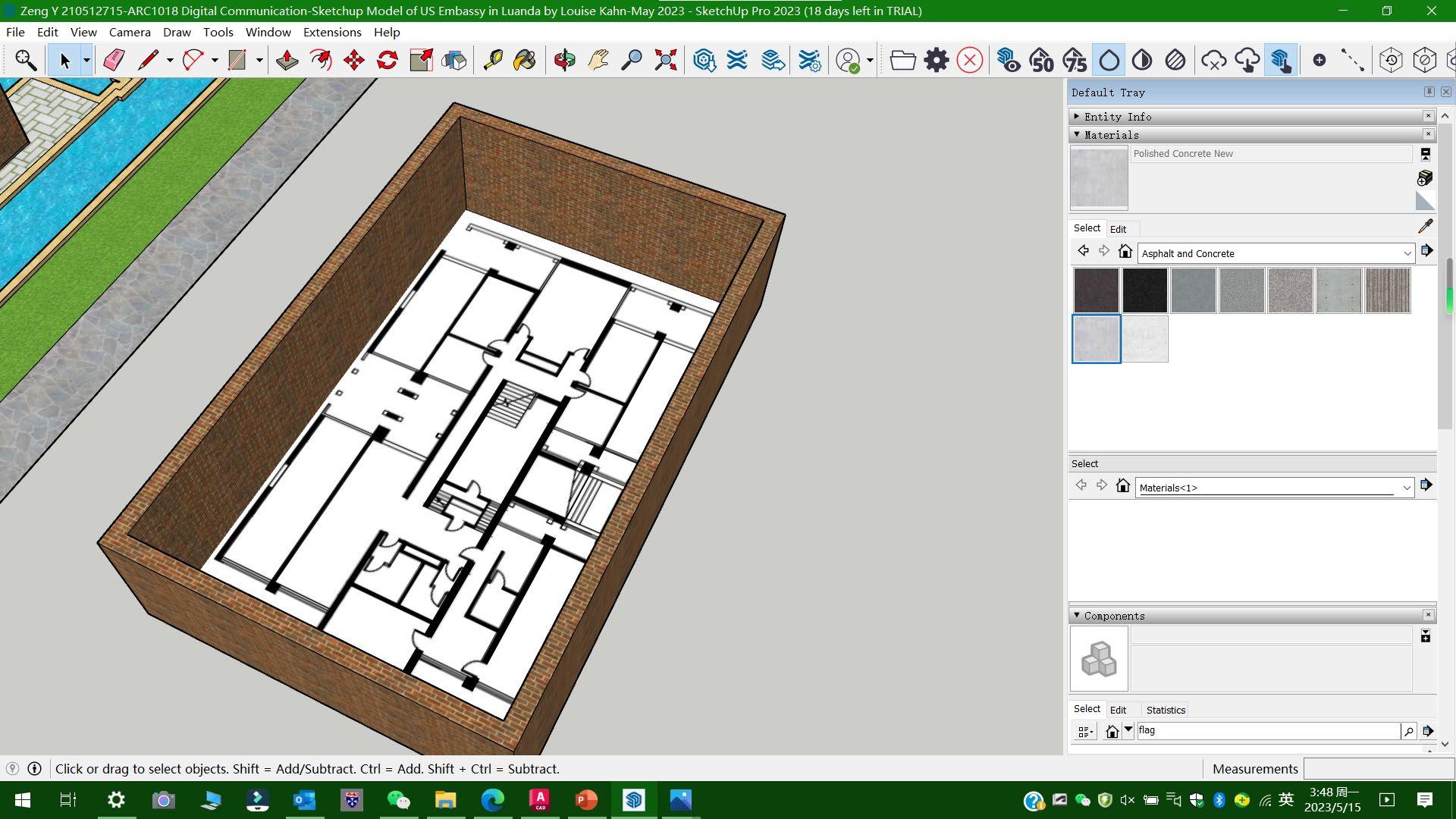The width and height of the screenshot is (1456, 819).
Task: Open the Extensions menu
Action: tap(331, 32)
